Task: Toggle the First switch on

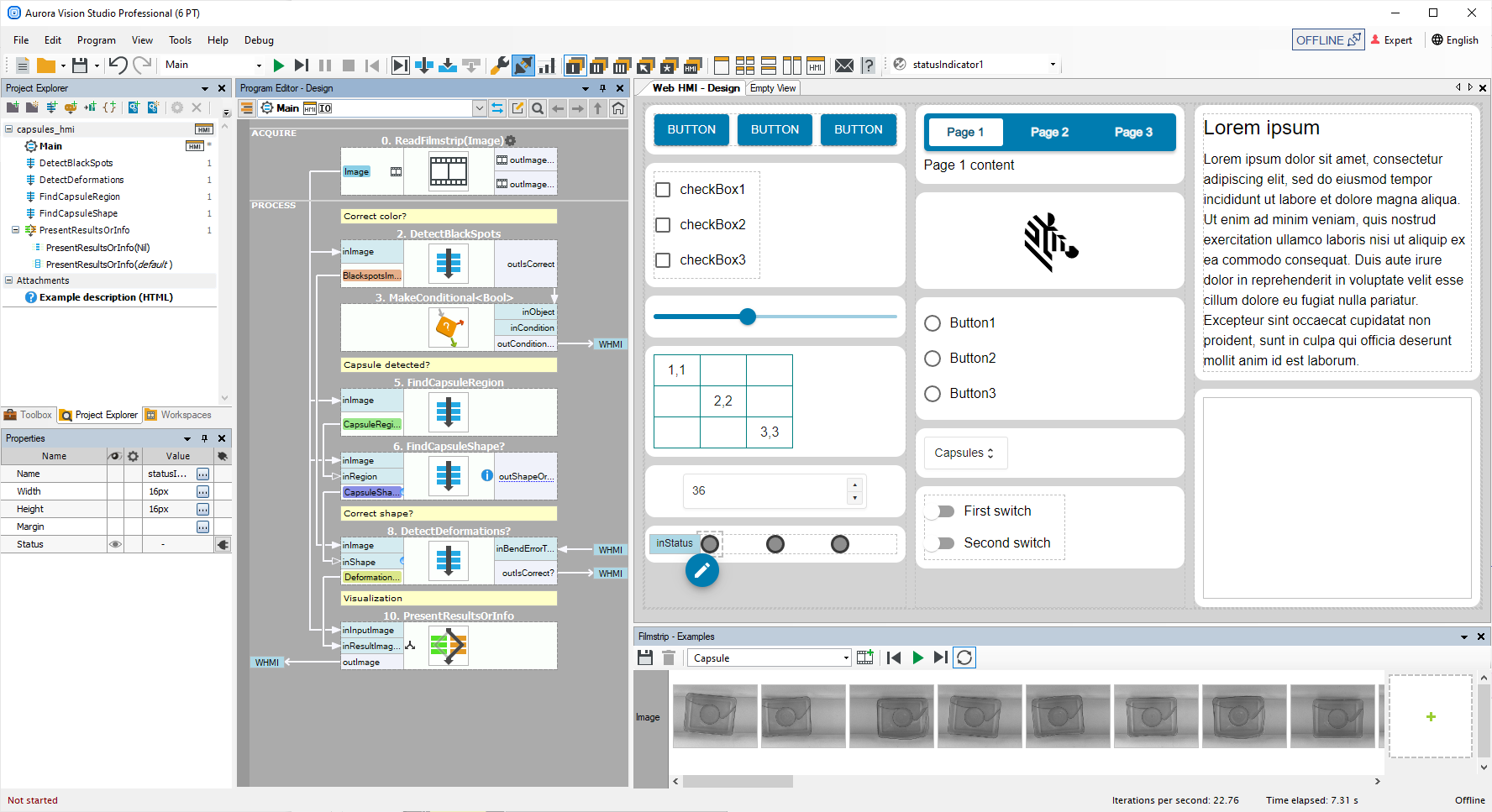Action: click(944, 511)
